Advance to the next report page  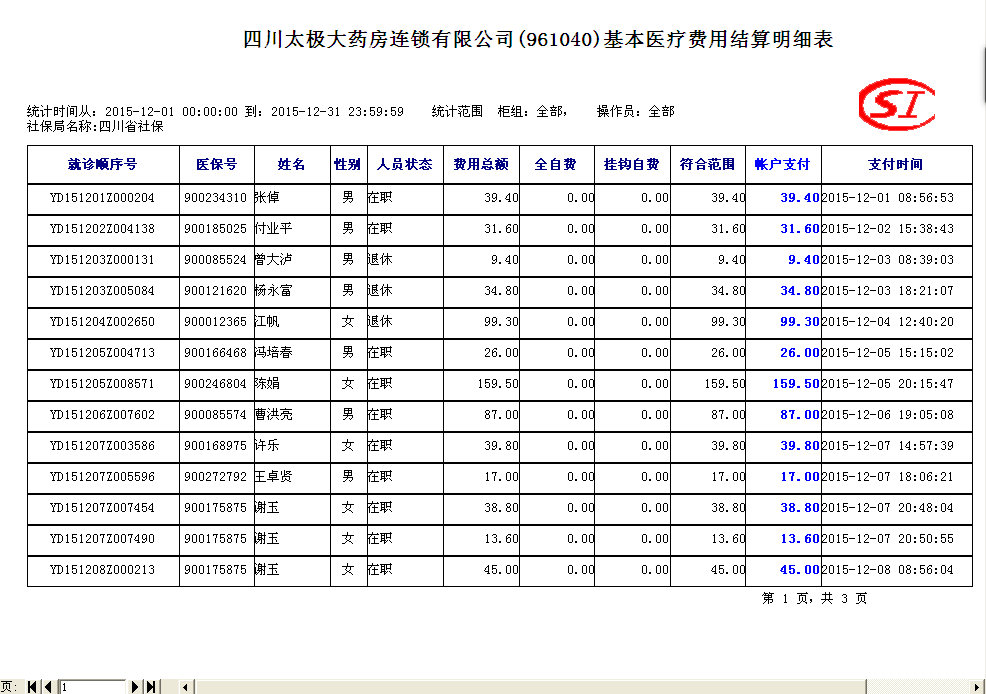point(135,686)
